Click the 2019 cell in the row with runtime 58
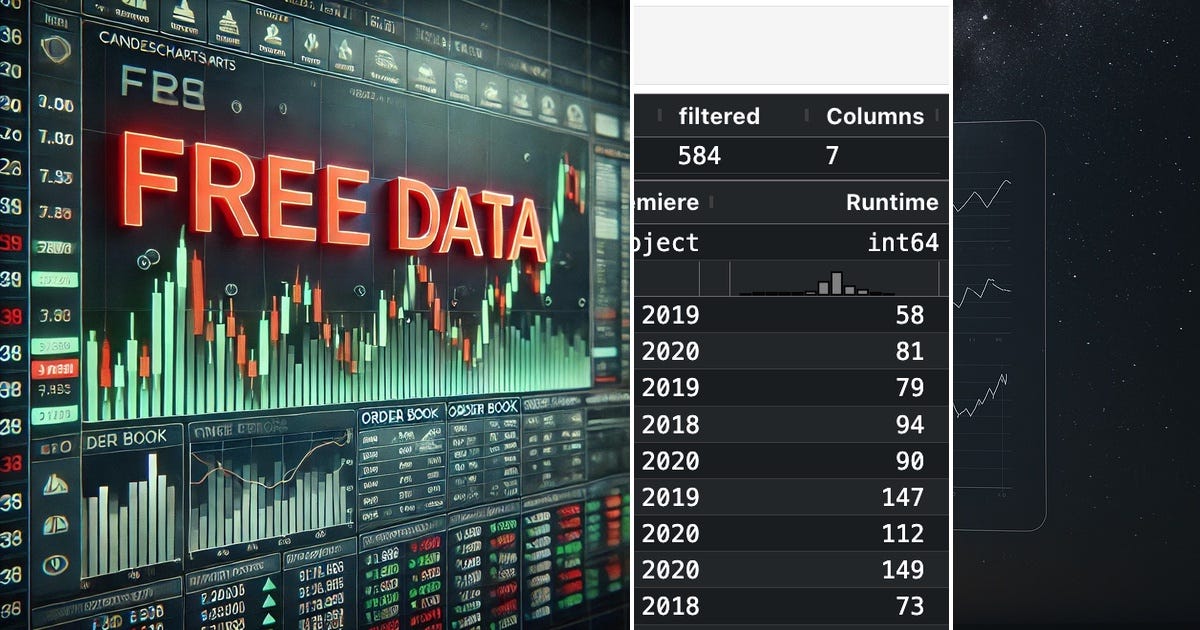Screen dimensions: 1200x630 tap(670, 315)
